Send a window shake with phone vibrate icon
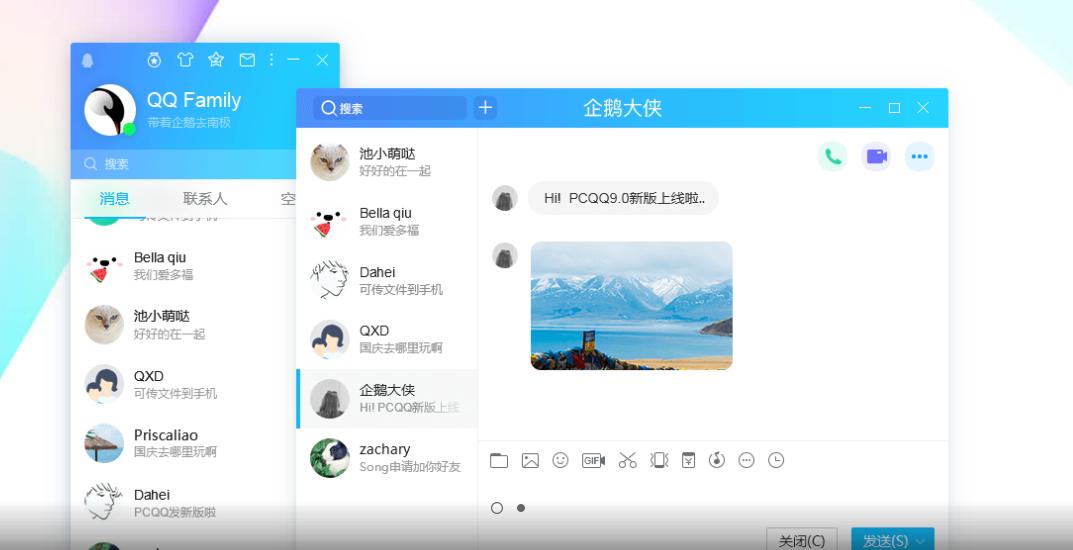 click(x=659, y=460)
